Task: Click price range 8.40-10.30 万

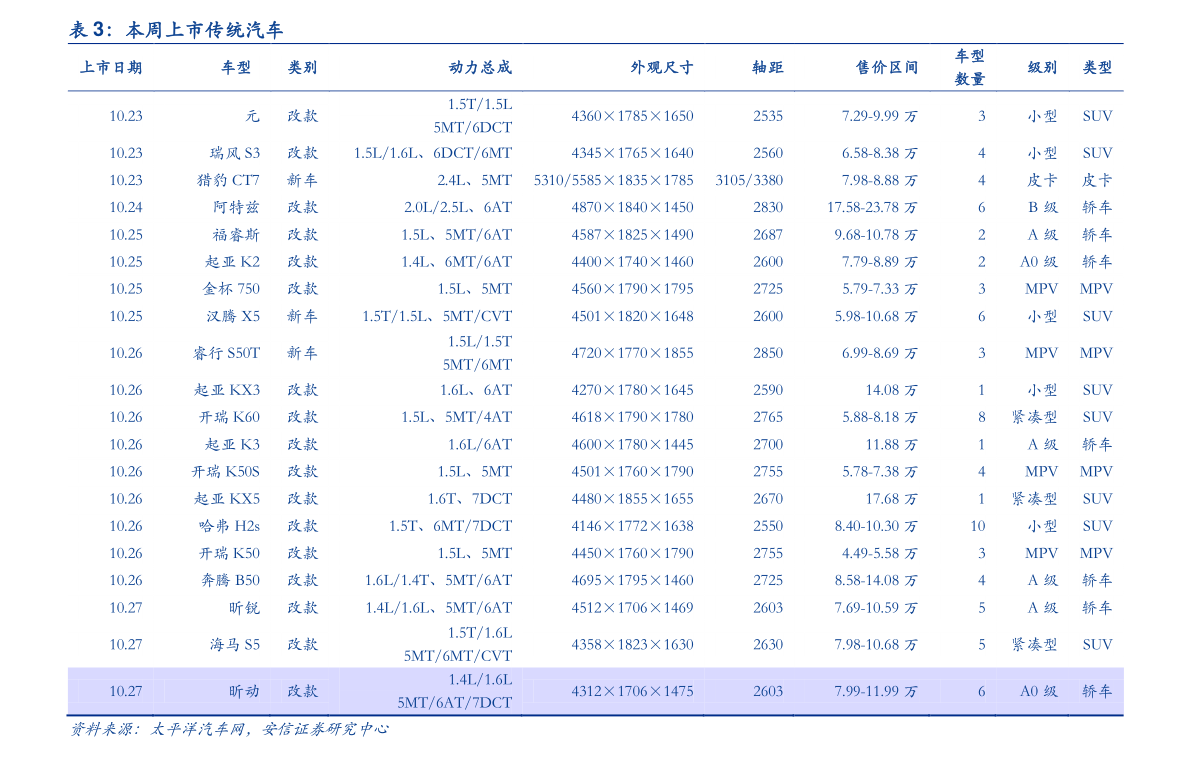Action: coord(876,526)
